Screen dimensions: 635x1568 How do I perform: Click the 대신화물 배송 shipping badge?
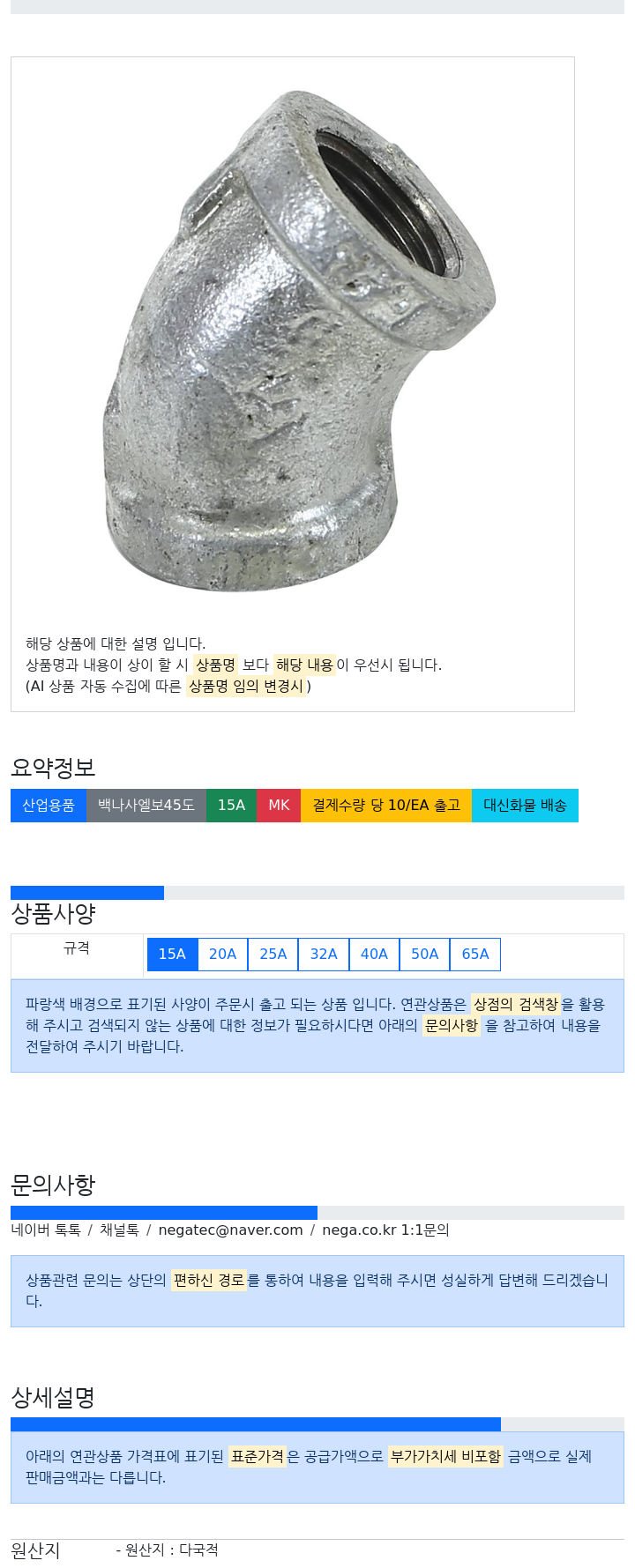click(x=526, y=806)
